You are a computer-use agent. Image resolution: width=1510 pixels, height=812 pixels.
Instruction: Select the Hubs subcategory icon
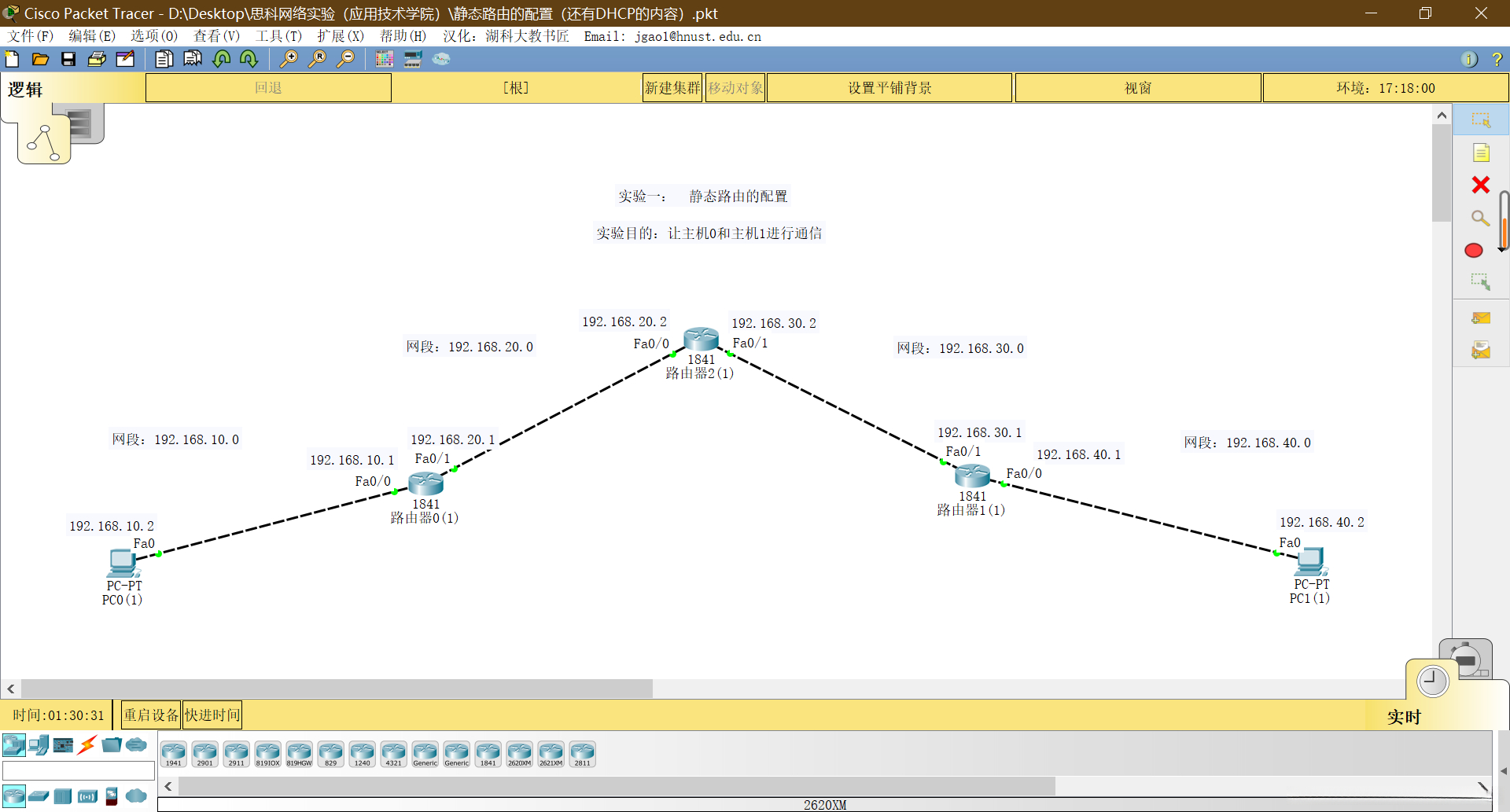point(63,796)
